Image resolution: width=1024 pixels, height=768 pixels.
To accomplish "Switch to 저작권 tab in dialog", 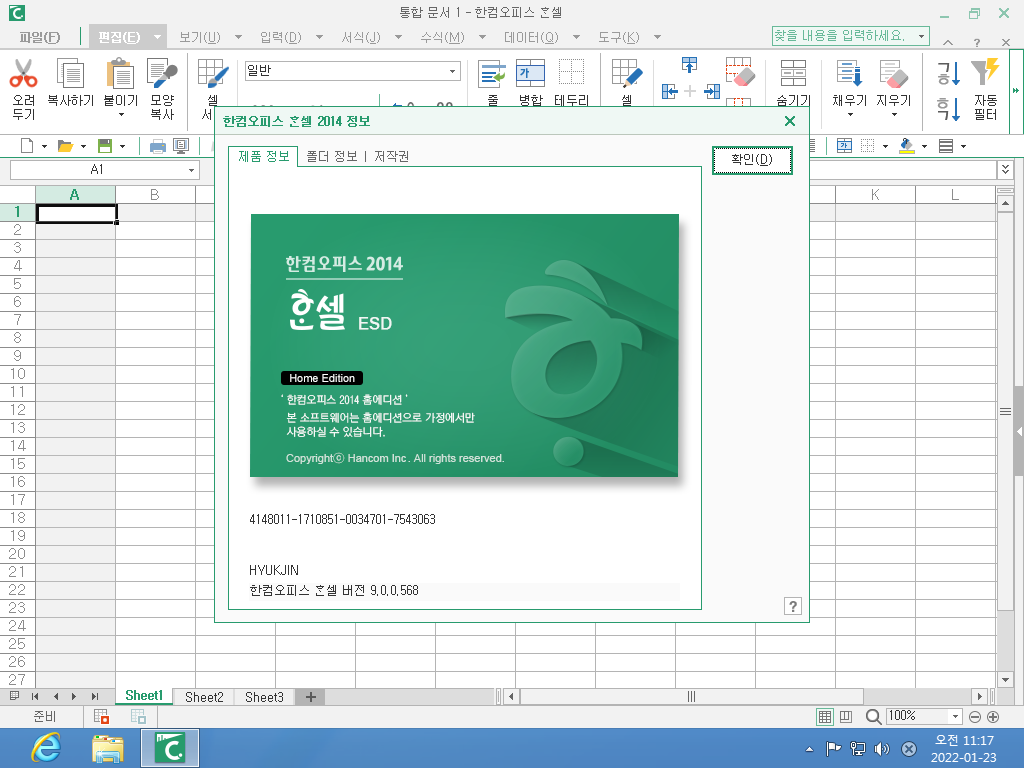I will 391,157.
